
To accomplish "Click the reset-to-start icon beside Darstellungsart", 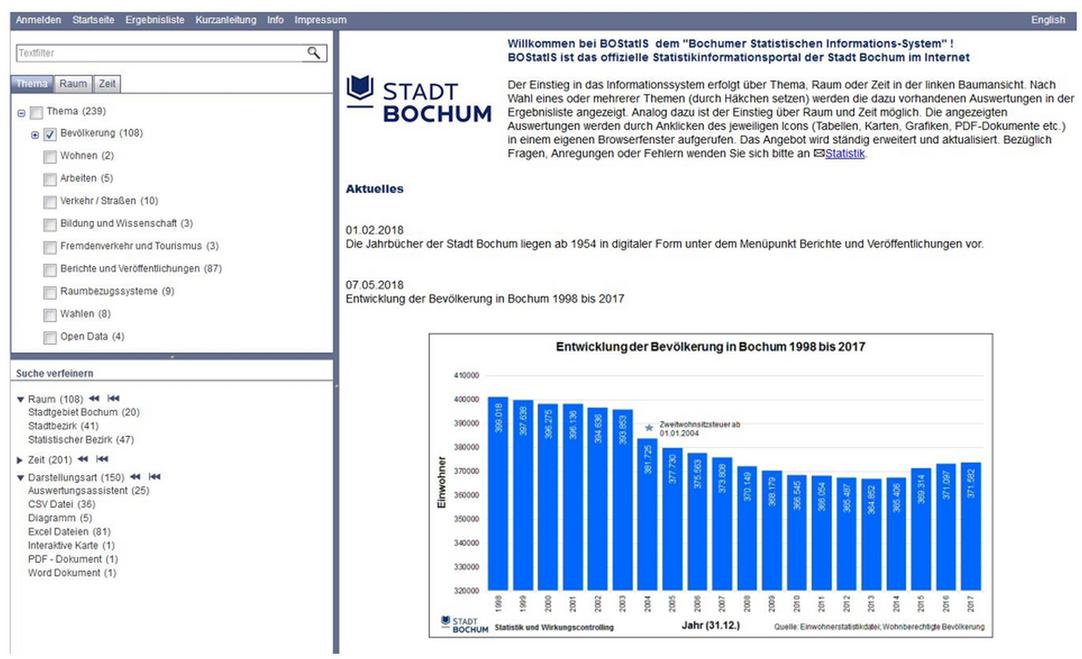I will 153,477.
